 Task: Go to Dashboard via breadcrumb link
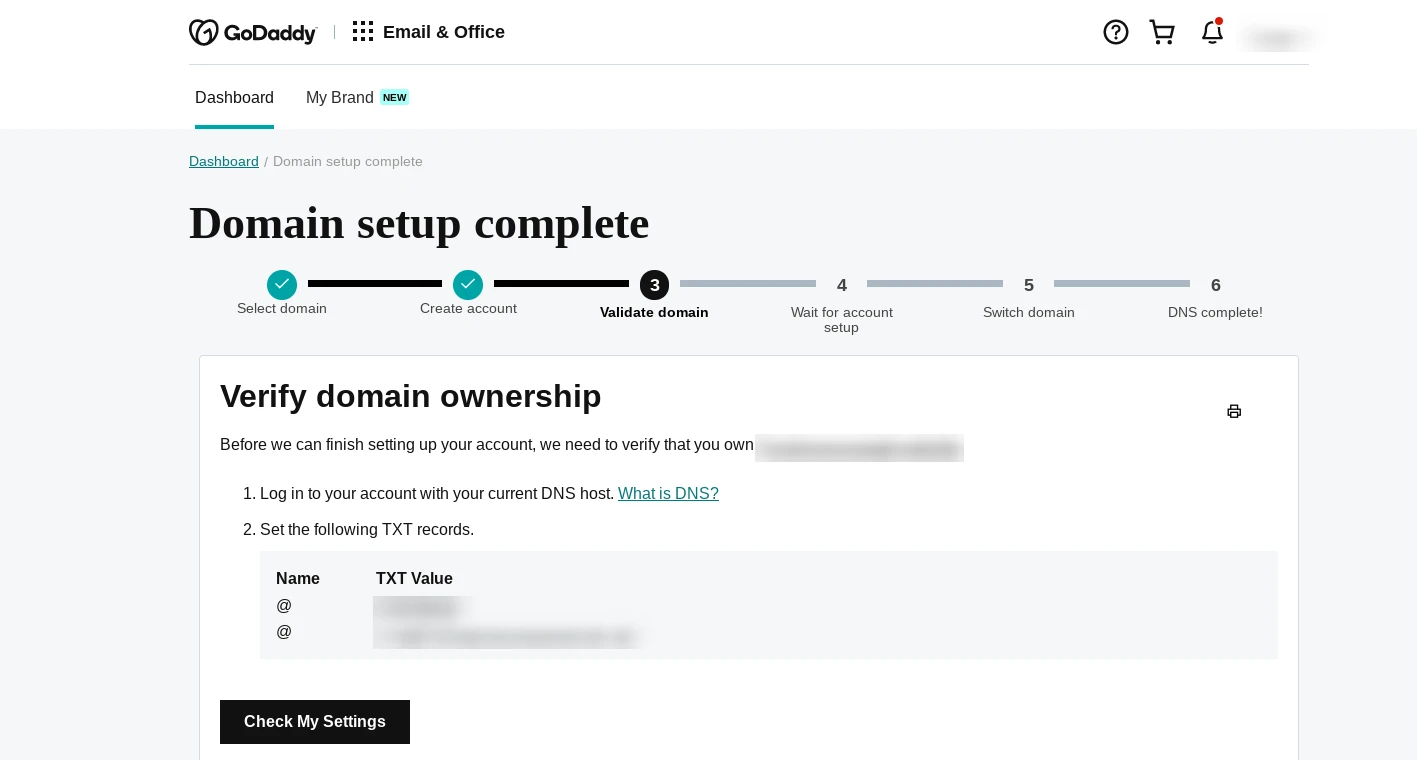click(224, 162)
